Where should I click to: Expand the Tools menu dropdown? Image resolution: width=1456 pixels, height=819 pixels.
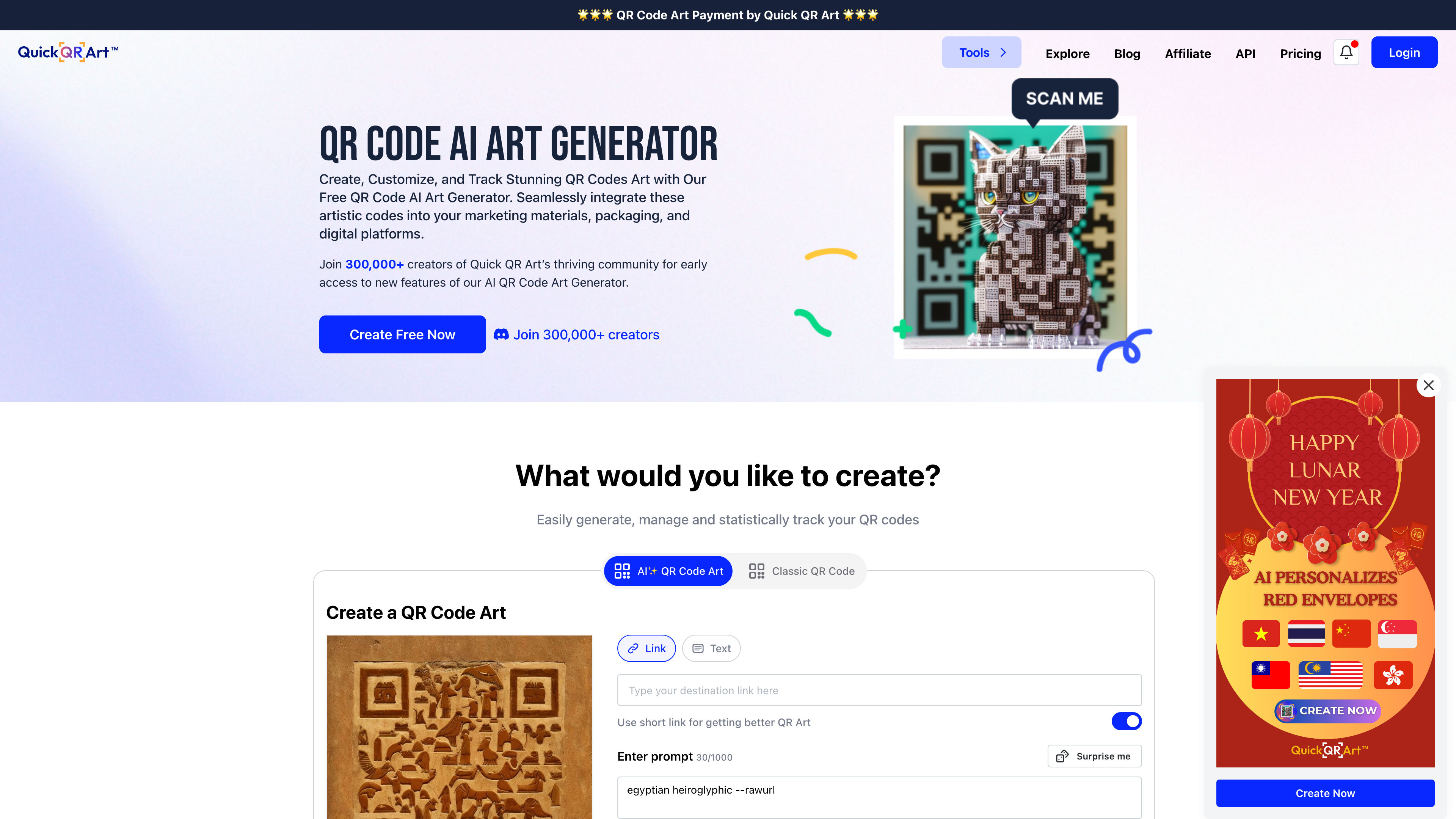click(981, 52)
